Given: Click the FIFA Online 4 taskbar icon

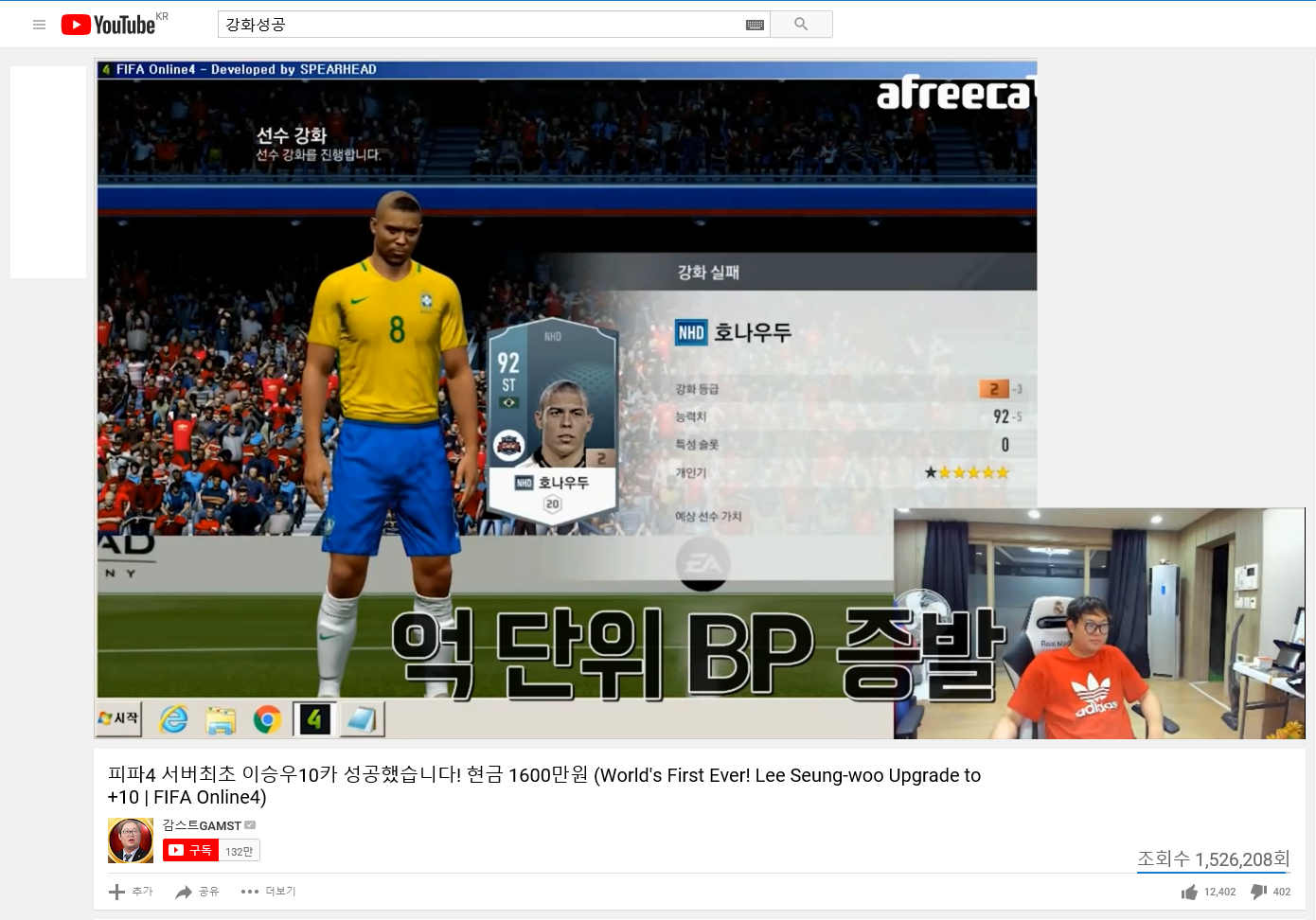Looking at the screenshot, I should [x=314, y=720].
